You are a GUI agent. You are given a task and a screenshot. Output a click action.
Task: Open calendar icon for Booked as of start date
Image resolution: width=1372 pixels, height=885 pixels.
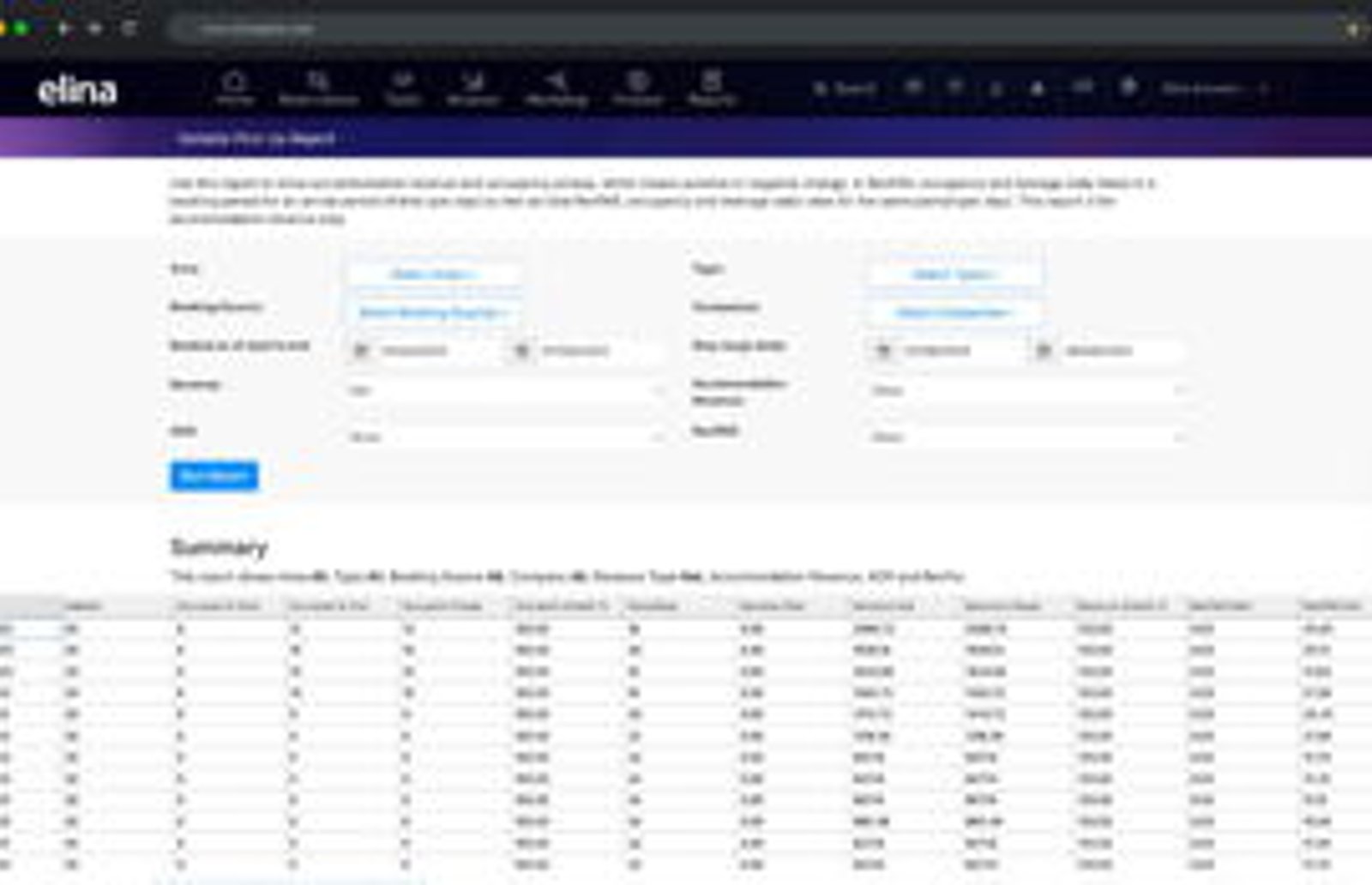coord(361,351)
